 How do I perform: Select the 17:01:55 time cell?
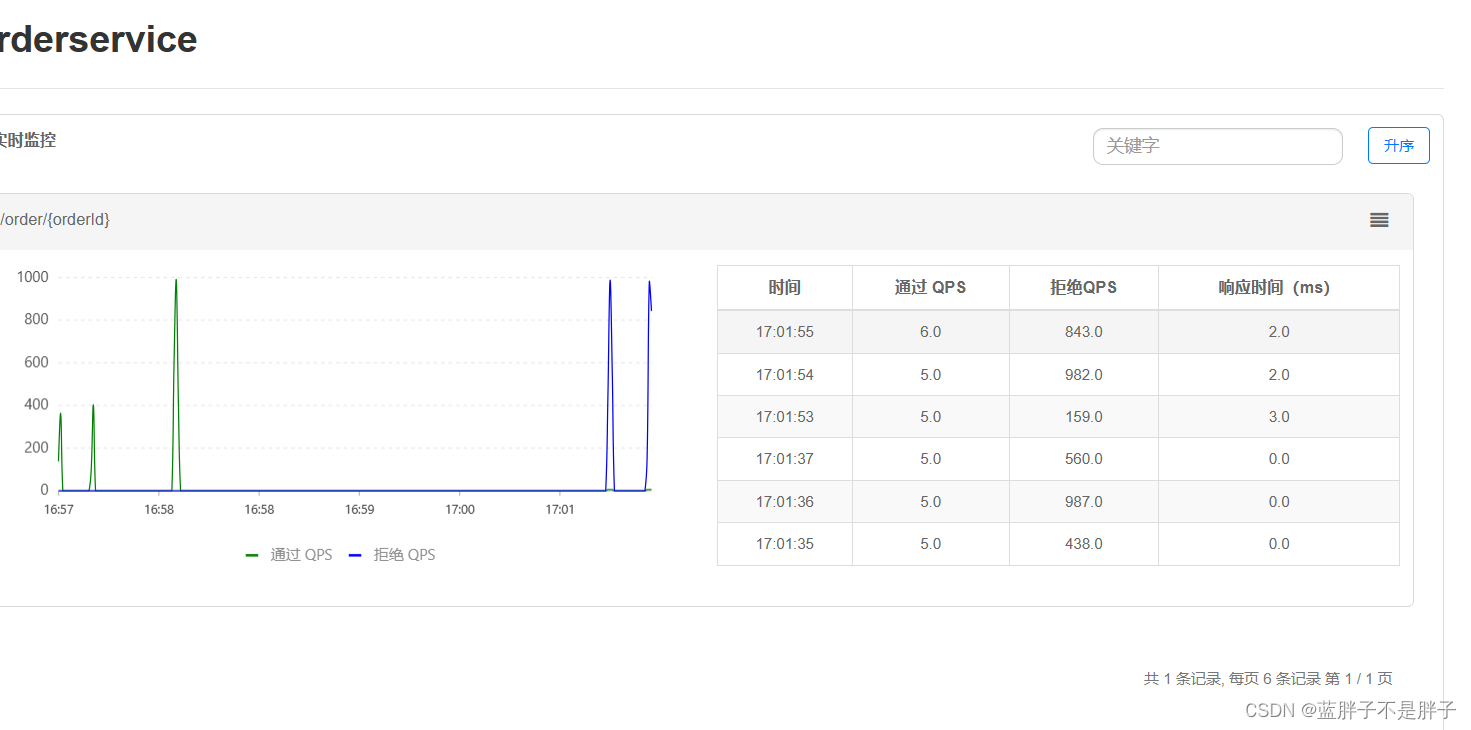[785, 332]
